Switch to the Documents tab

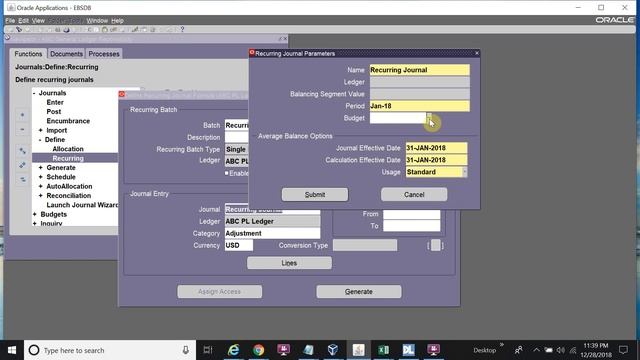[66, 54]
